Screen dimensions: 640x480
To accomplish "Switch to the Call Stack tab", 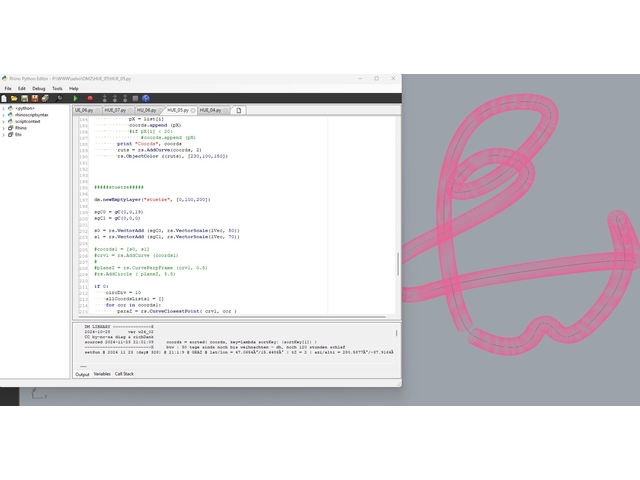I will pos(124,374).
